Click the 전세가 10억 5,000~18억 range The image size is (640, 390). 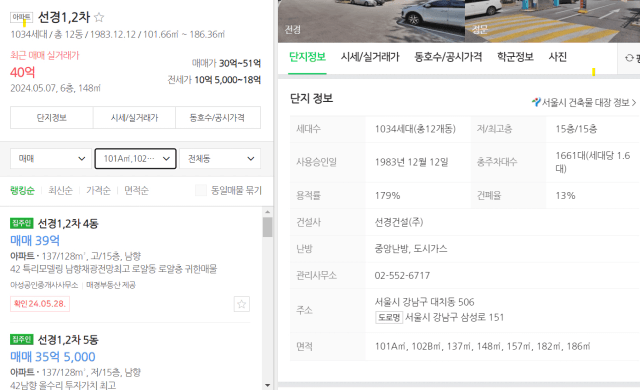tap(214, 80)
